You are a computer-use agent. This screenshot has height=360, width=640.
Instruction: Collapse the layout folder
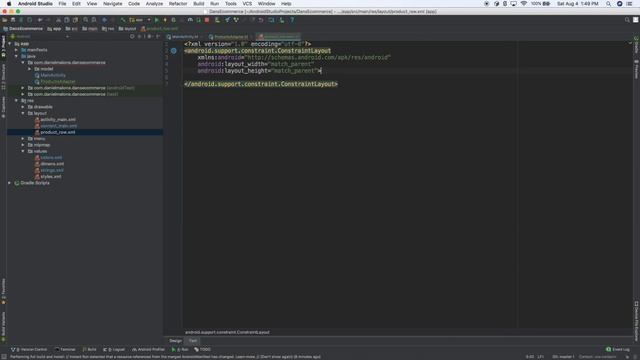23,113
